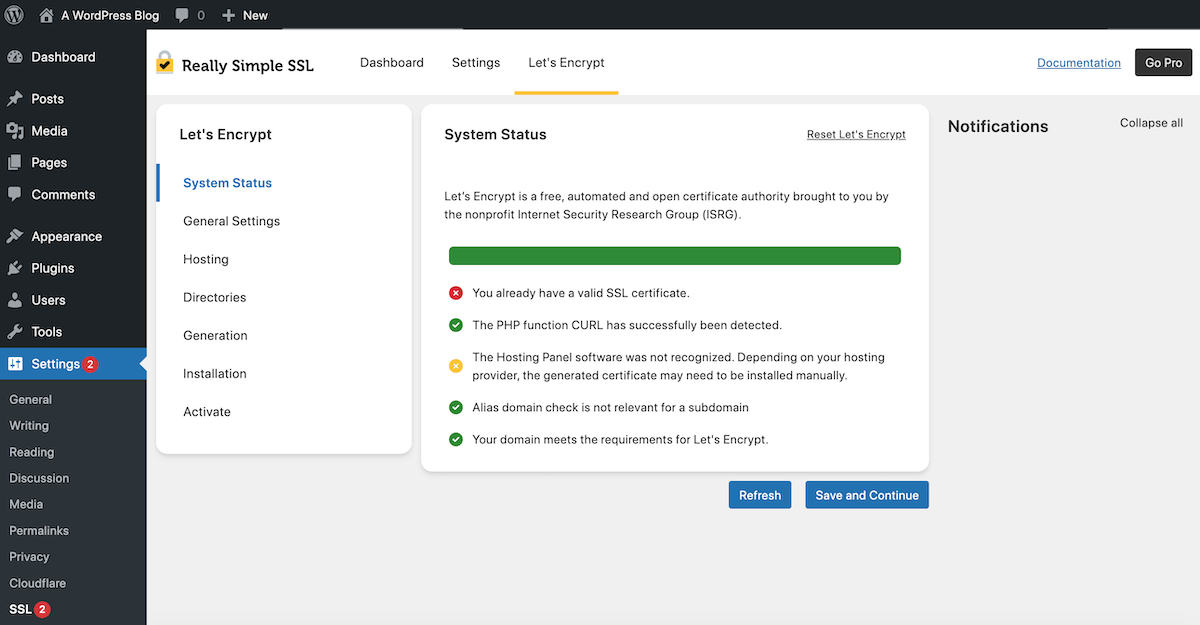Click the Let's Encrypt description paragraph
The image size is (1200, 625).
pyautogui.click(x=666, y=205)
